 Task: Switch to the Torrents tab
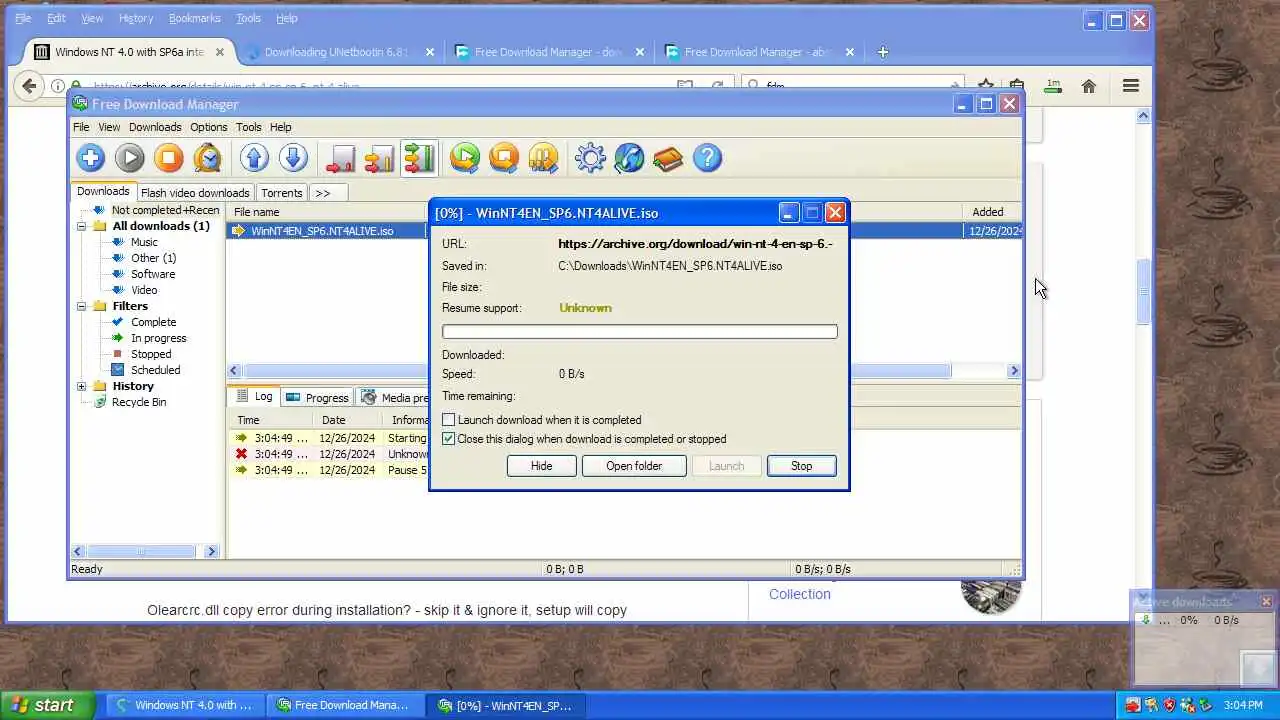(x=282, y=193)
